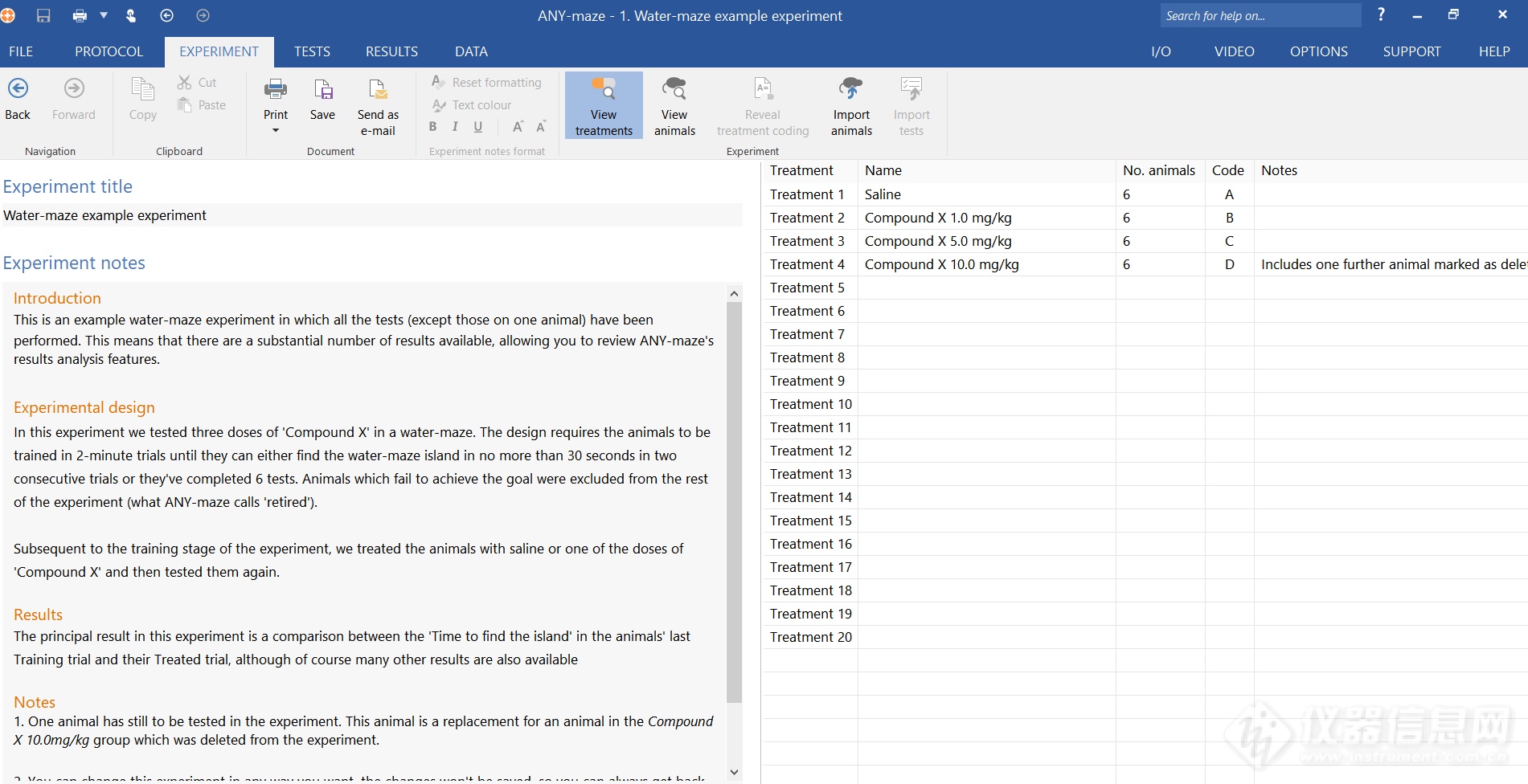
Task: Click the title bar forward arrow icon
Action: [x=203, y=15]
